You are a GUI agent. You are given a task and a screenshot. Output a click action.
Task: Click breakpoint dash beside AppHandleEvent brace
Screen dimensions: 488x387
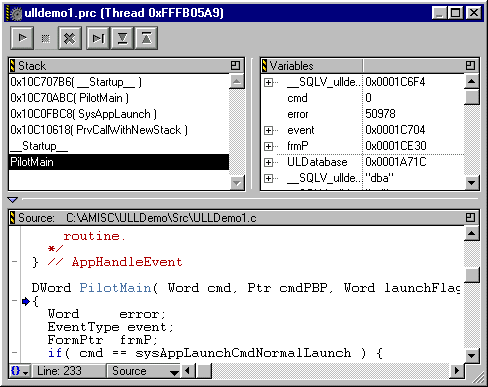[x=14, y=262]
